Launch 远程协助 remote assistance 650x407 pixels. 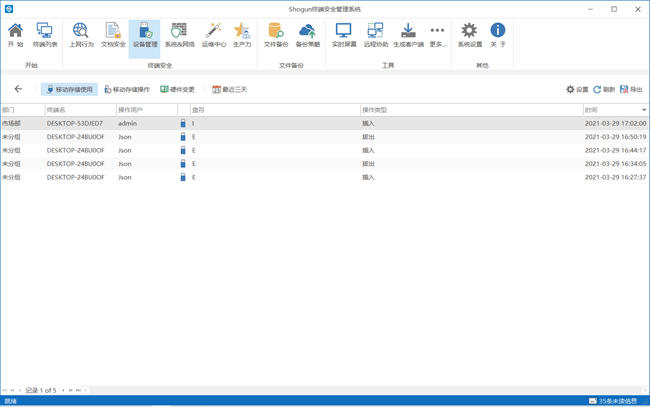375,35
